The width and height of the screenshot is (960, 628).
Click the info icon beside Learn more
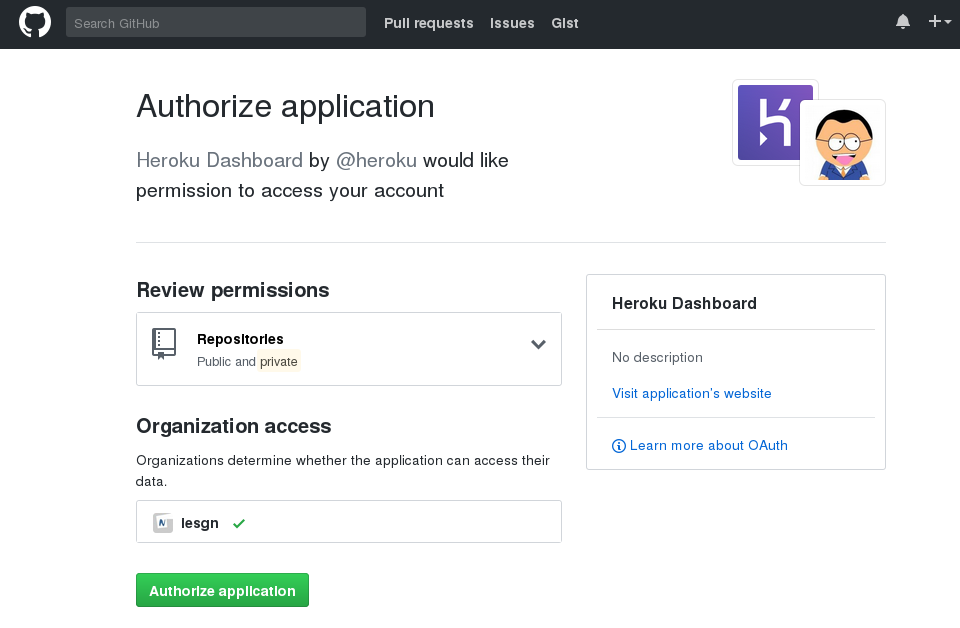pyautogui.click(x=619, y=446)
